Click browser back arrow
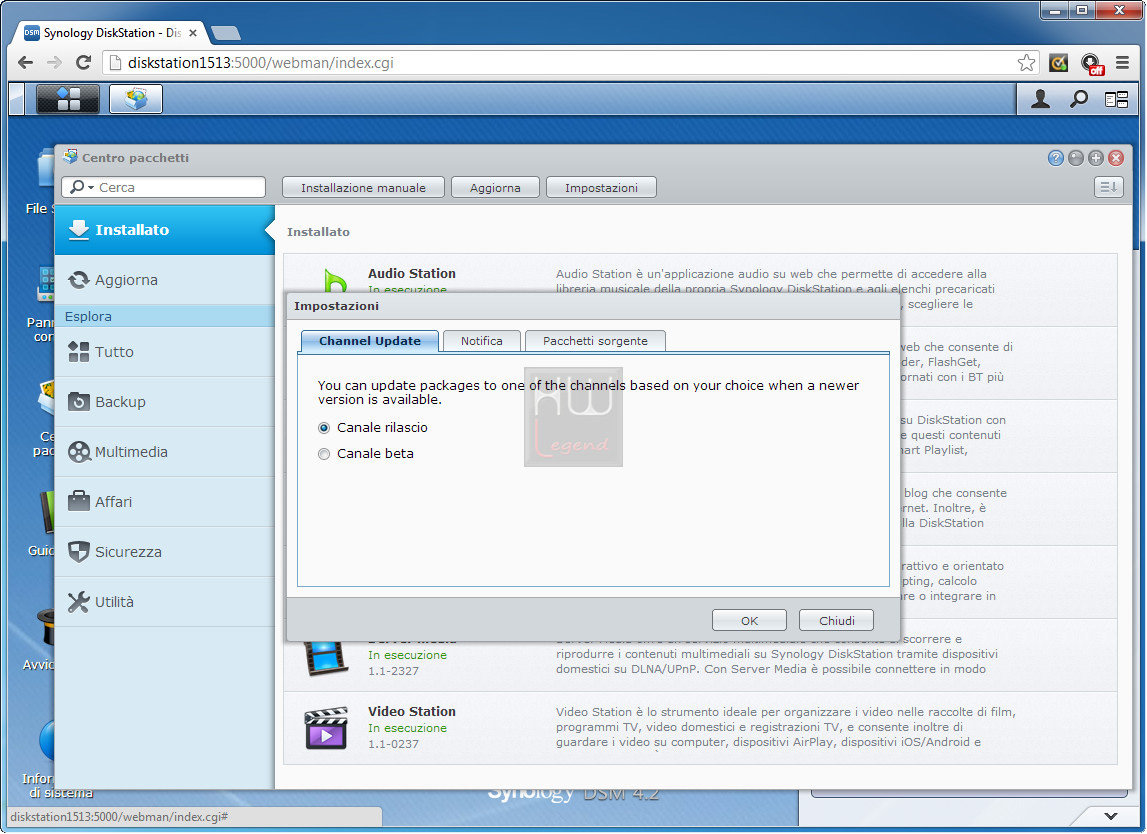The height and width of the screenshot is (834, 1147). point(26,62)
